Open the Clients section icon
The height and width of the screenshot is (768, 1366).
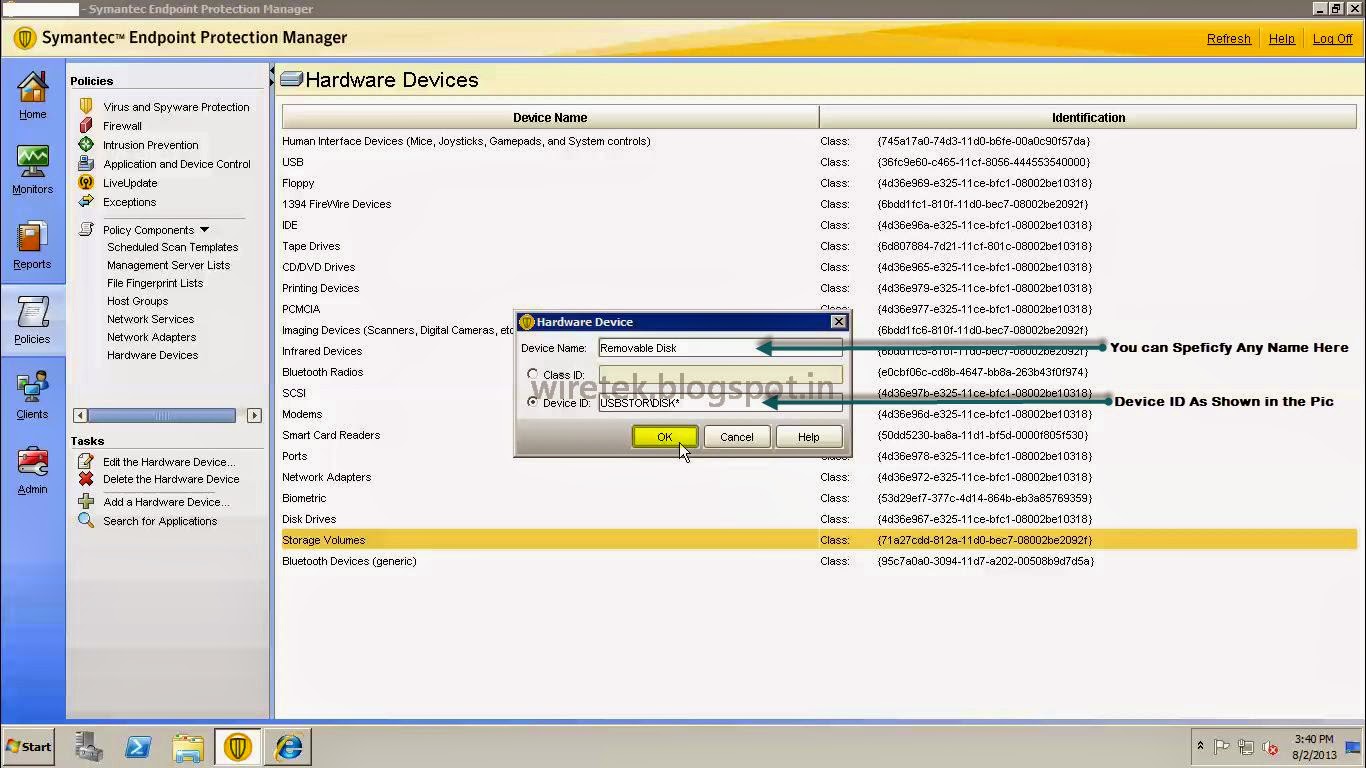pyautogui.click(x=32, y=387)
